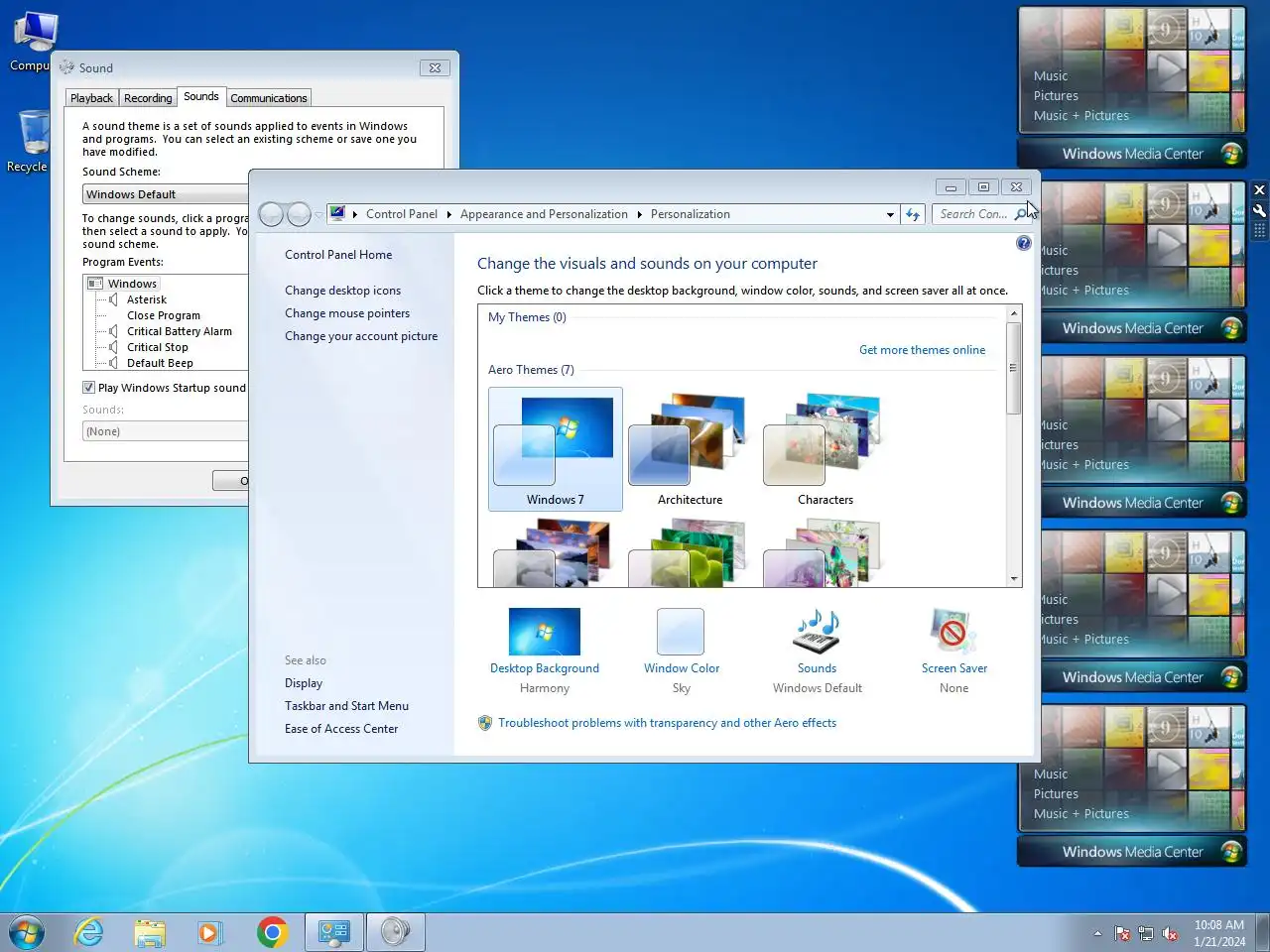Select the Characters theme thumbnail
The image size is (1270, 952).
pyautogui.click(x=825, y=449)
